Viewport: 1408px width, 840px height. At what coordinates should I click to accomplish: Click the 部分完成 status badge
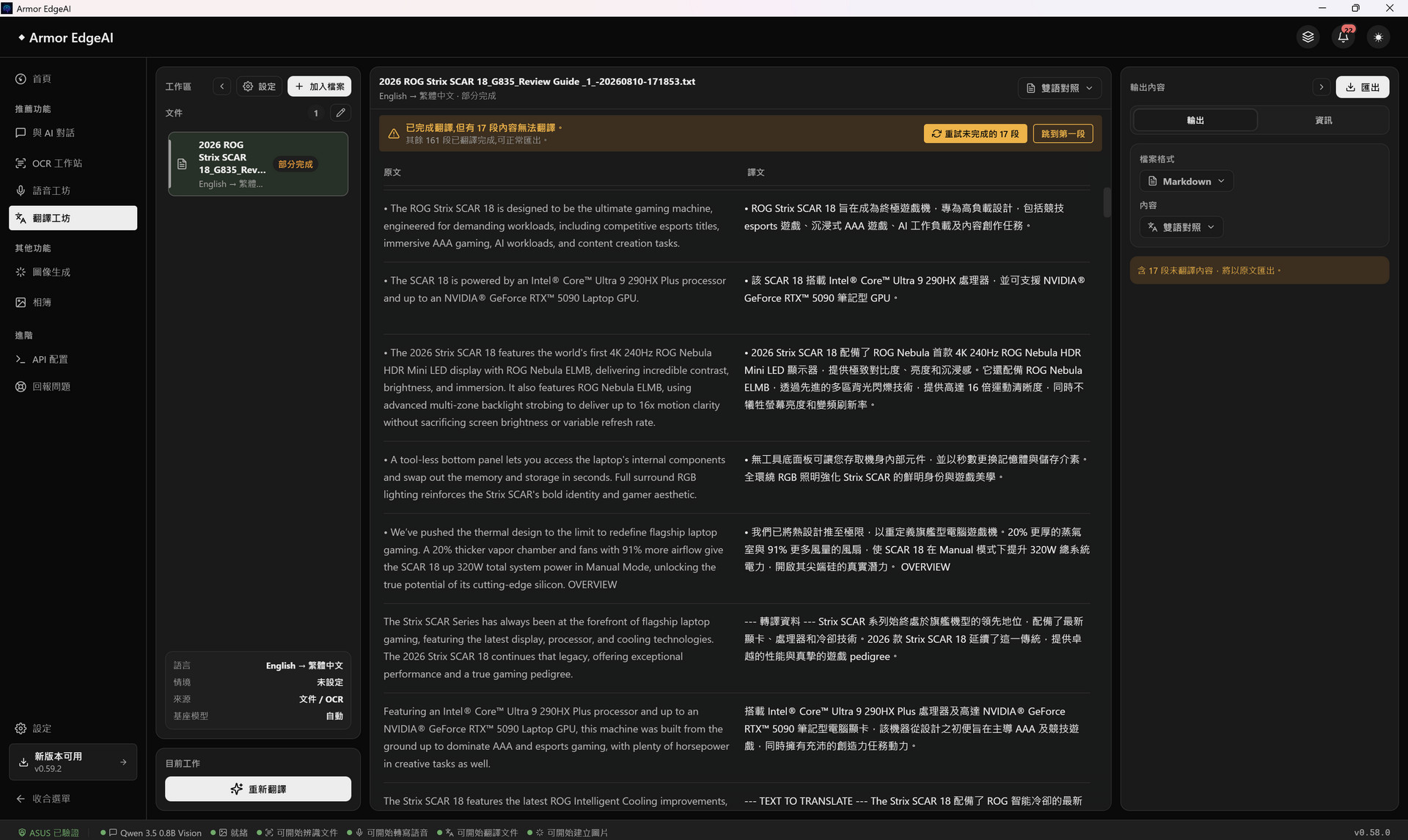tap(296, 164)
